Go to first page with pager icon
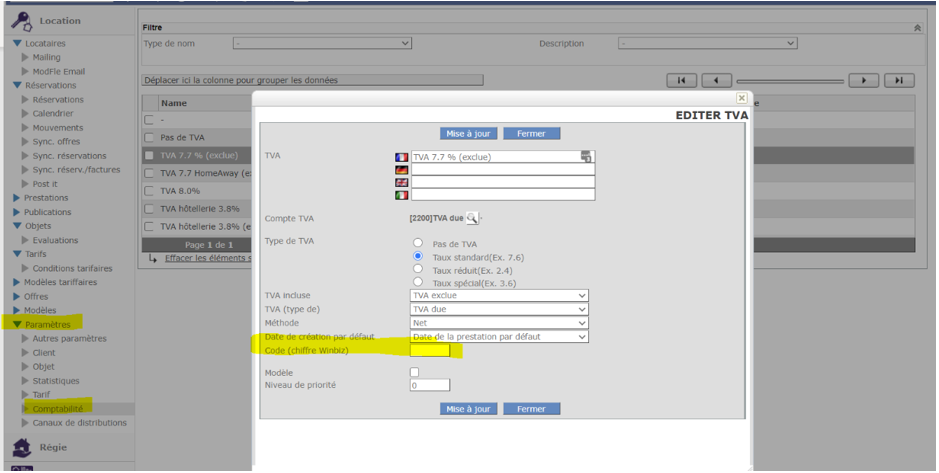This screenshot has width=939, height=473. [681, 81]
